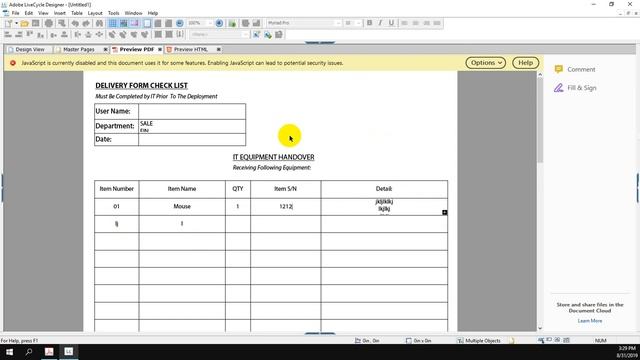This screenshot has height=360, width=640.
Task: Close the Master Pages tab
Action: click(x=105, y=49)
